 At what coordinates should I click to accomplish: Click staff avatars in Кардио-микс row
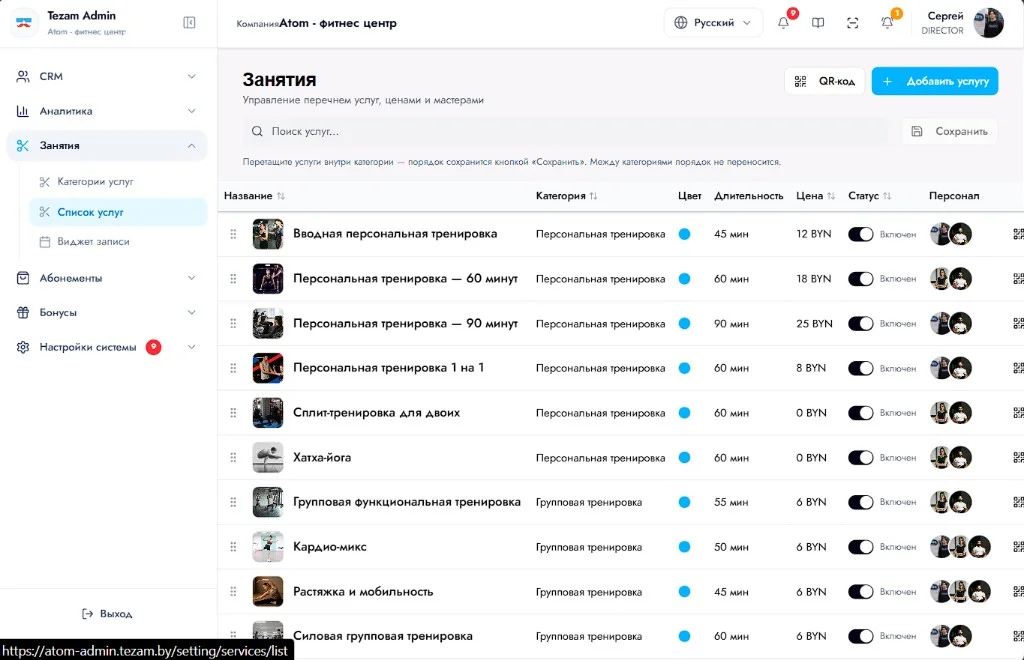(x=960, y=547)
